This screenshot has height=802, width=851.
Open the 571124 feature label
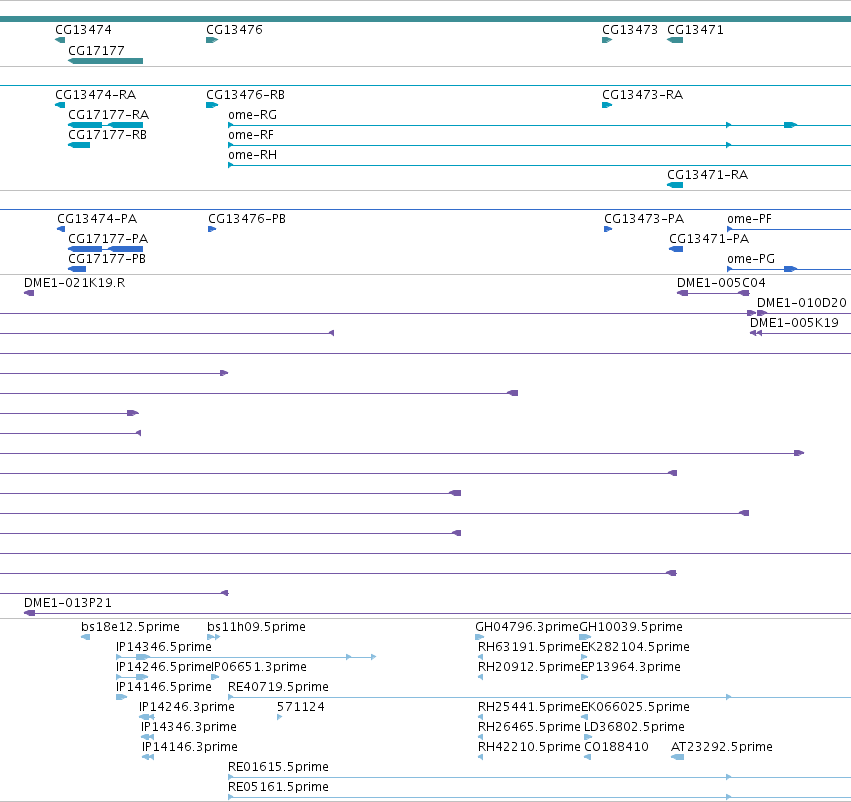[x=301, y=708]
